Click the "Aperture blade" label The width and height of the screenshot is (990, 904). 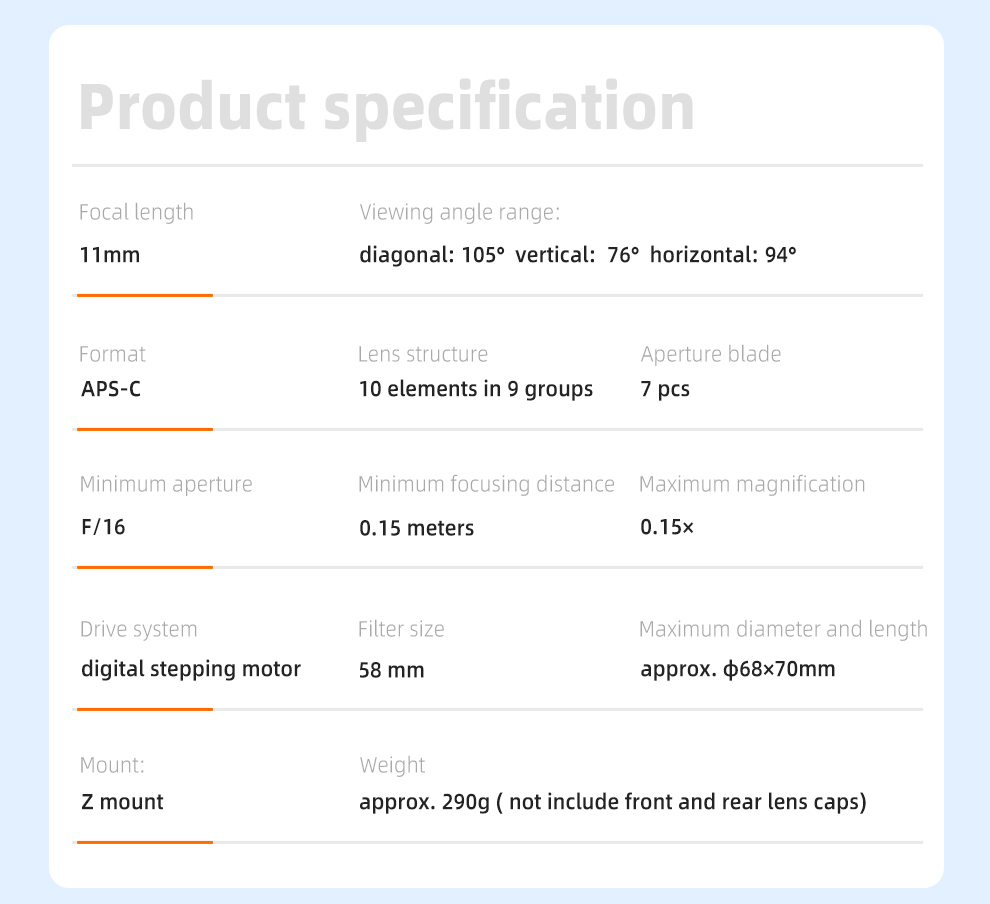tap(711, 354)
